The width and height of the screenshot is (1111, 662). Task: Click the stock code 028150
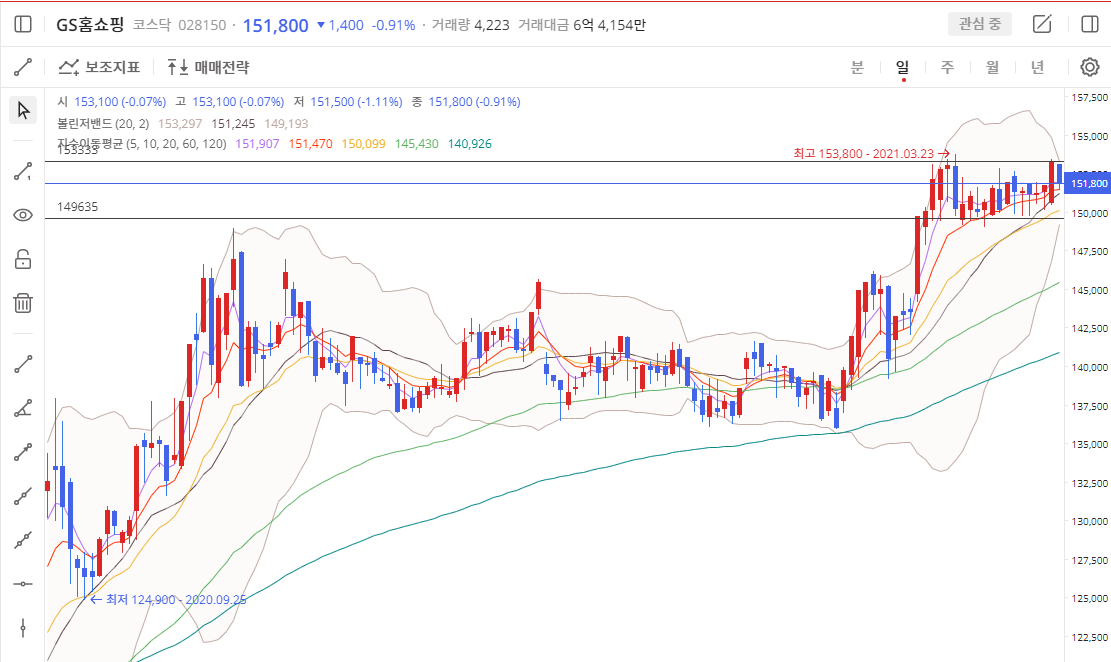(x=202, y=25)
